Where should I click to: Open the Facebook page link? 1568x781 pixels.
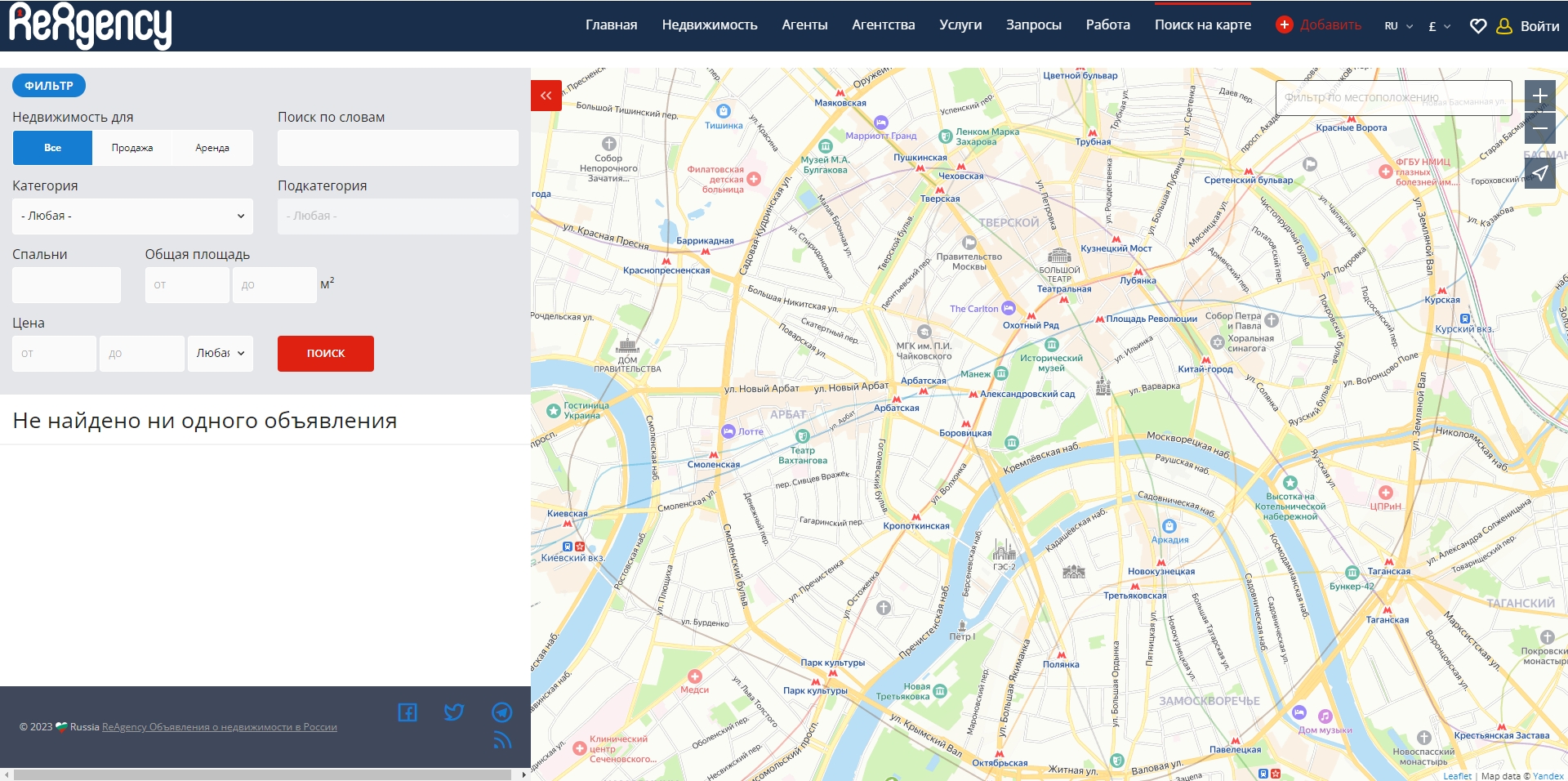tap(408, 712)
